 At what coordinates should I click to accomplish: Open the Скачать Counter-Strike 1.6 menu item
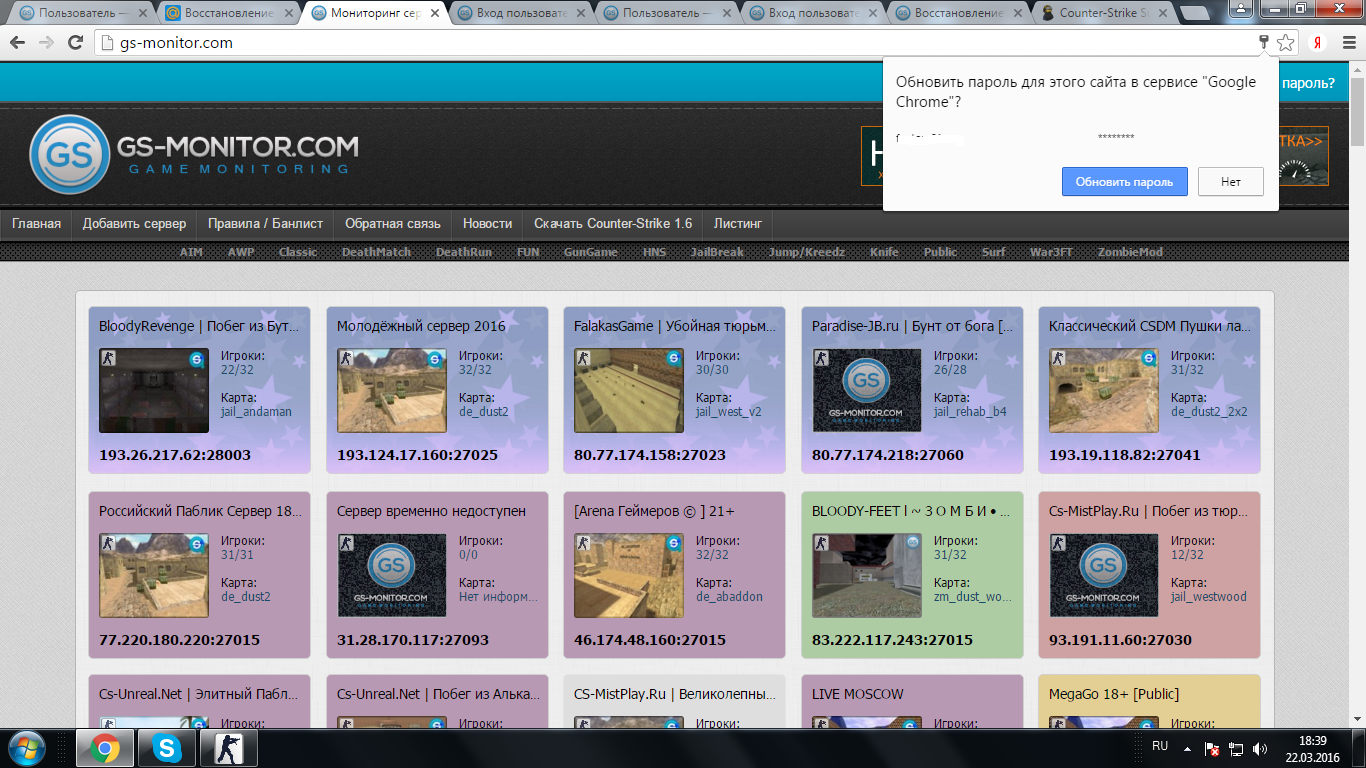click(x=613, y=223)
